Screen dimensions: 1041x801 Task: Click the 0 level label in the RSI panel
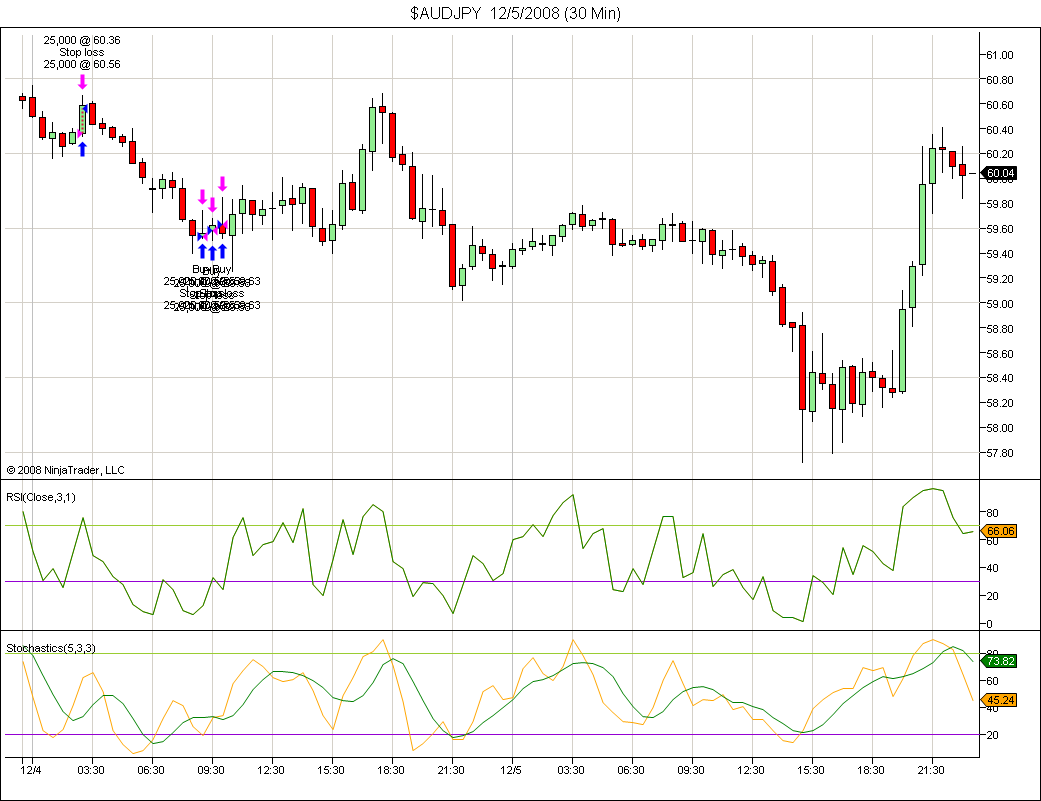click(x=989, y=624)
